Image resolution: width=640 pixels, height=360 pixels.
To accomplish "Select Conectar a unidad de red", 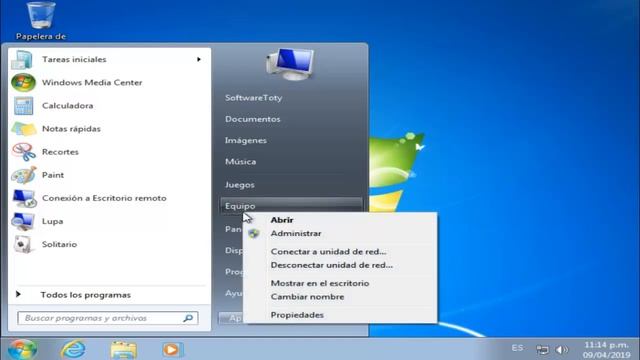I will coord(329,251).
